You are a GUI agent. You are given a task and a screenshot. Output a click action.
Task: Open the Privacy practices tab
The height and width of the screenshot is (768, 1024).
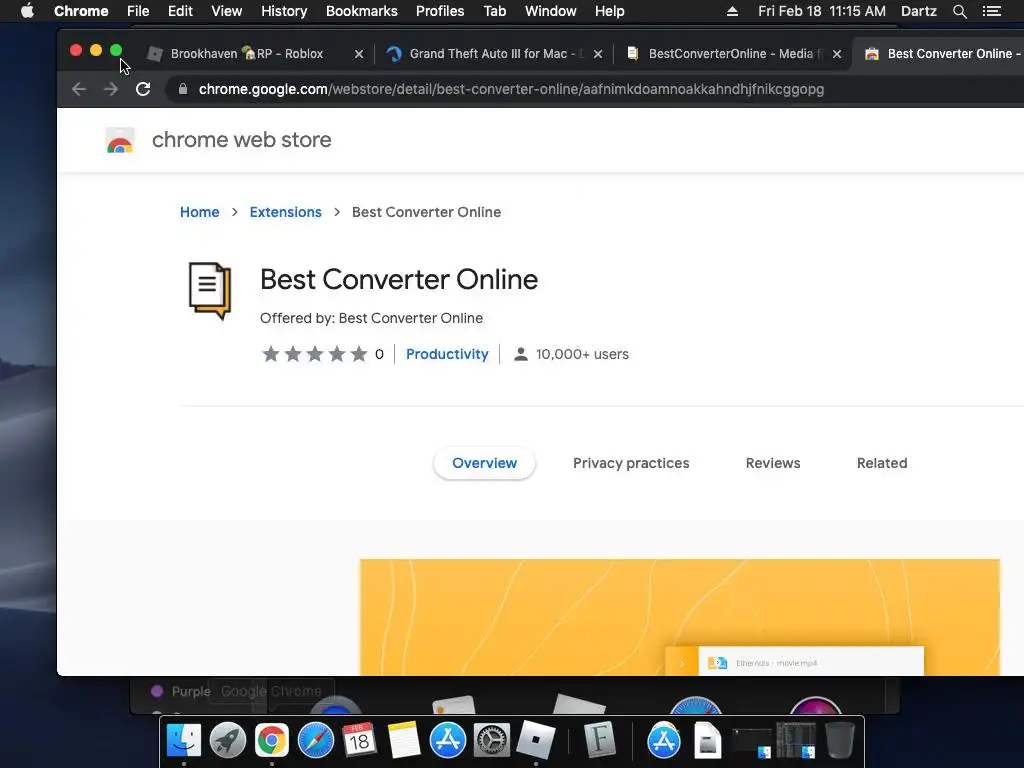(x=631, y=463)
